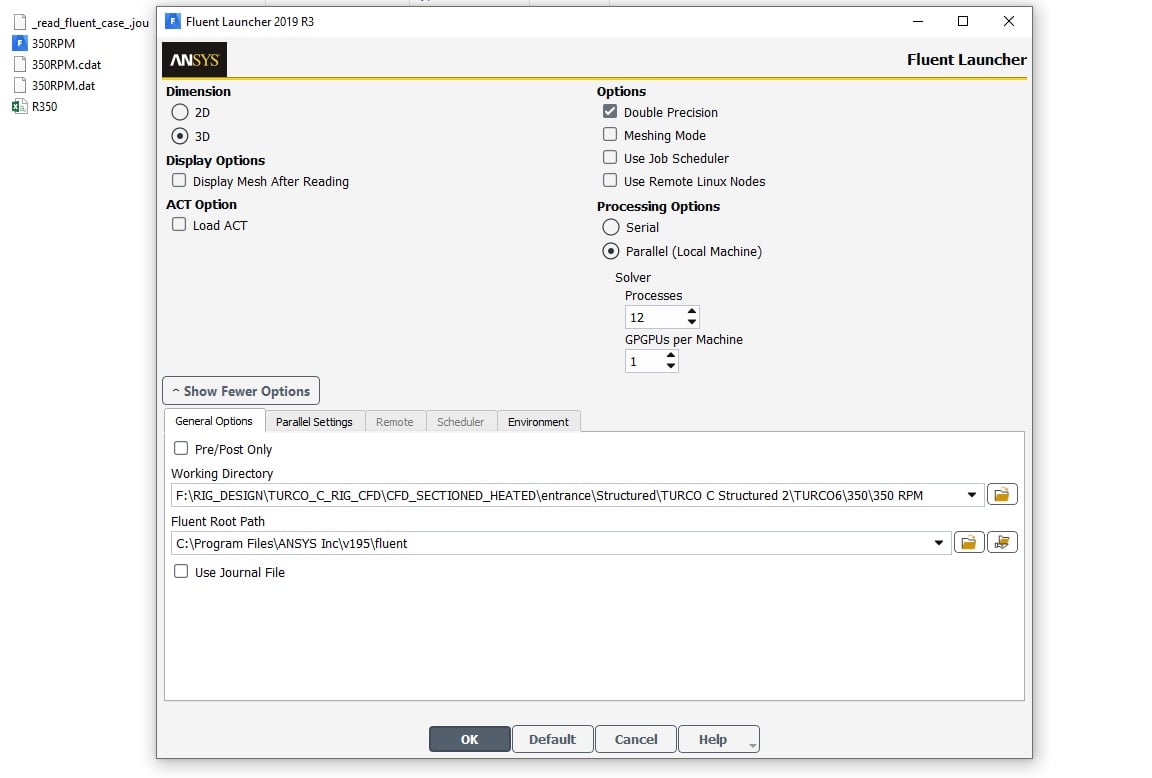The height and width of the screenshot is (778, 1152).
Task: Collapse with Show Fewer Options
Action: [241, 391]
